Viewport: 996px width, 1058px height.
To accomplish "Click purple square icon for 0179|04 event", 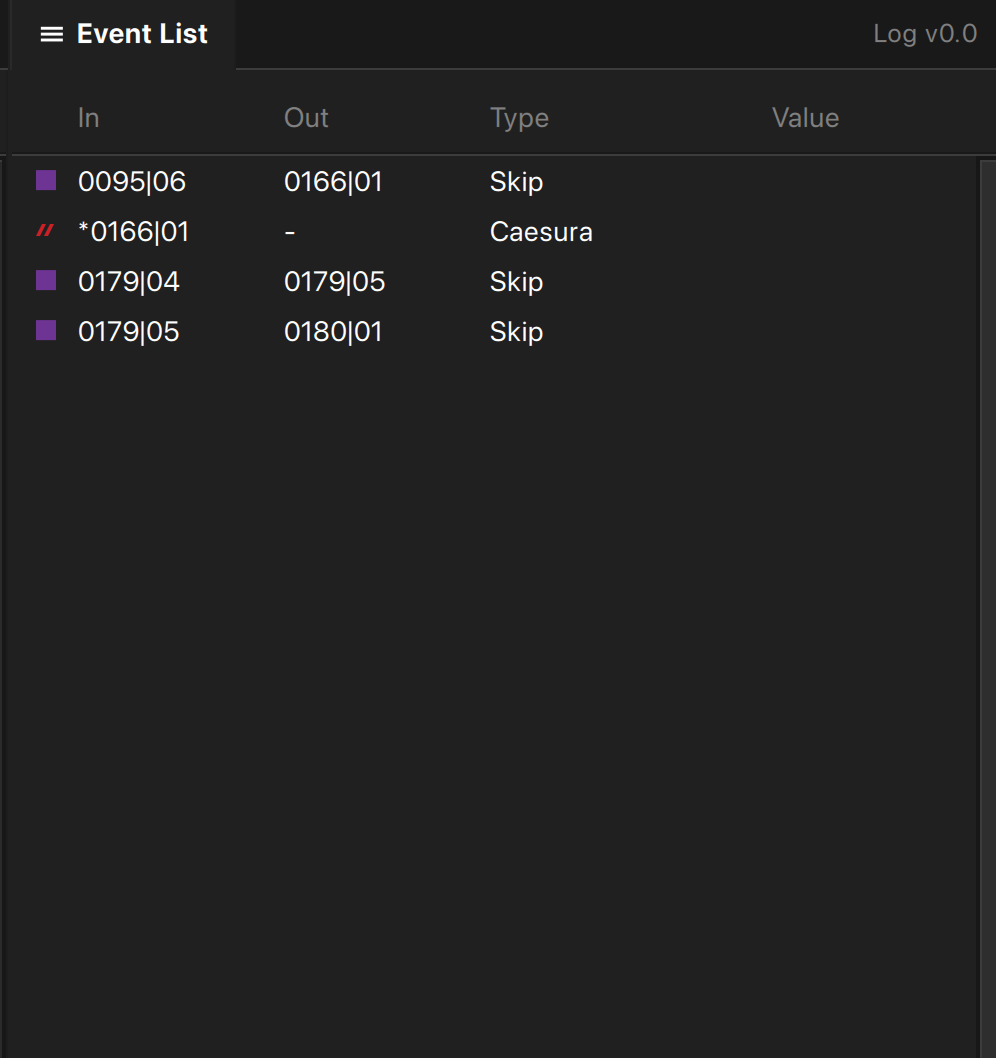I will click(46, 280).
